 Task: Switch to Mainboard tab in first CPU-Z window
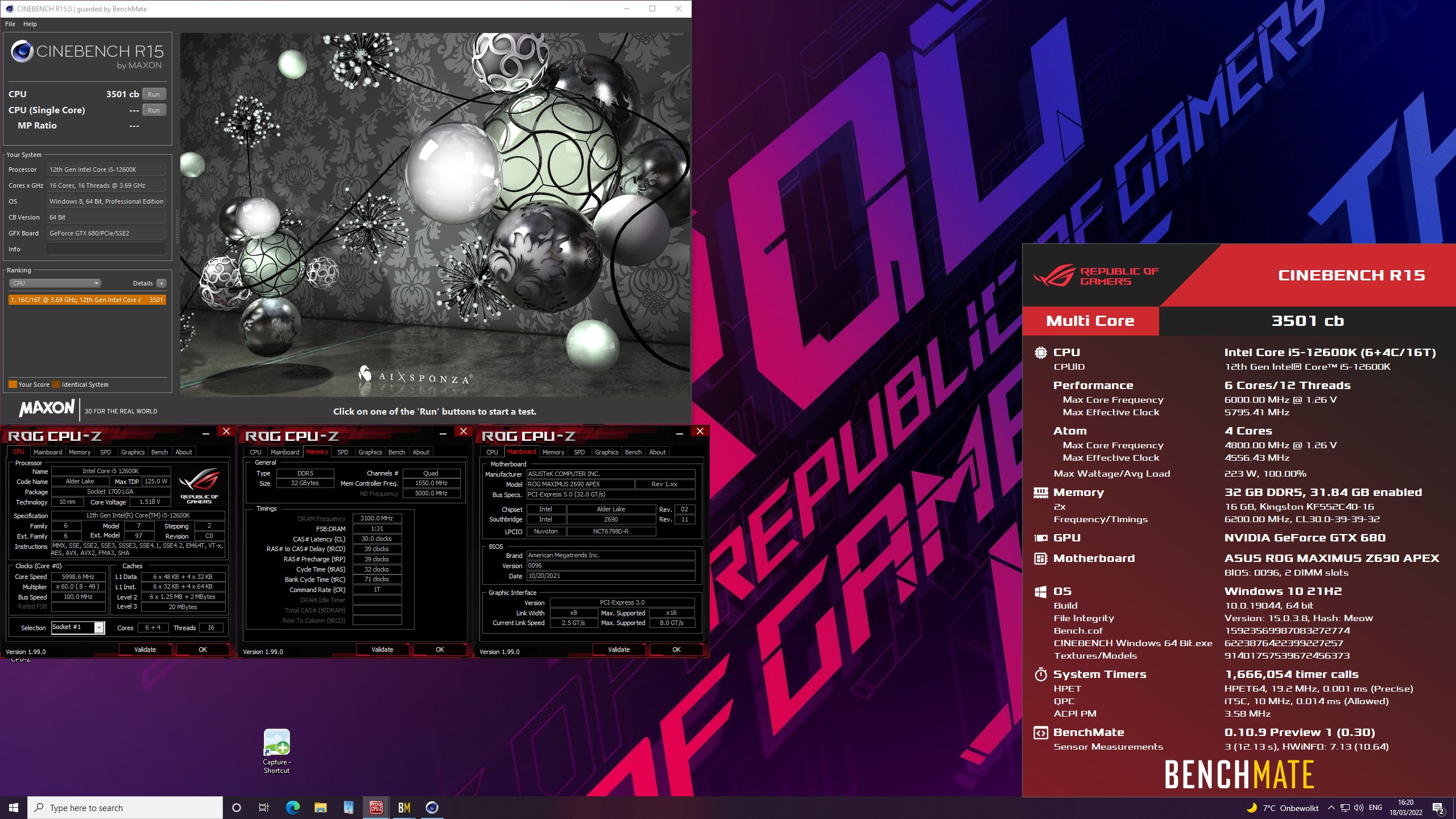pyautogui.click(x=48, y=452)
